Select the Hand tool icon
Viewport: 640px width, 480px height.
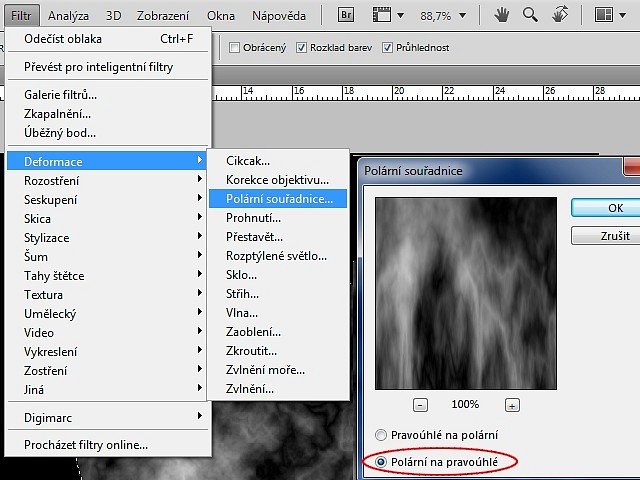(502, 16)
